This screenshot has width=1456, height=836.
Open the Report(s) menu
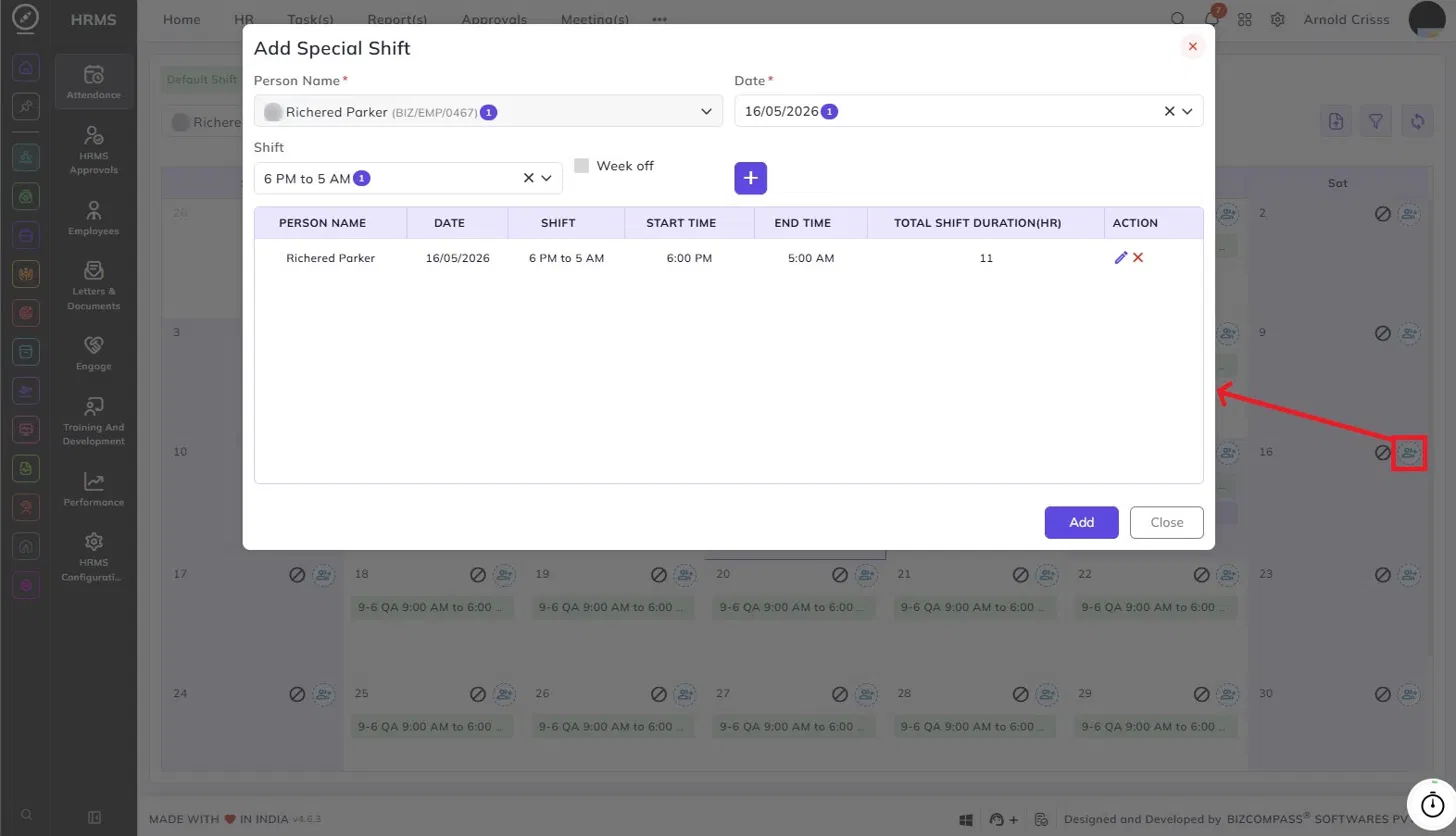[397, 20]
